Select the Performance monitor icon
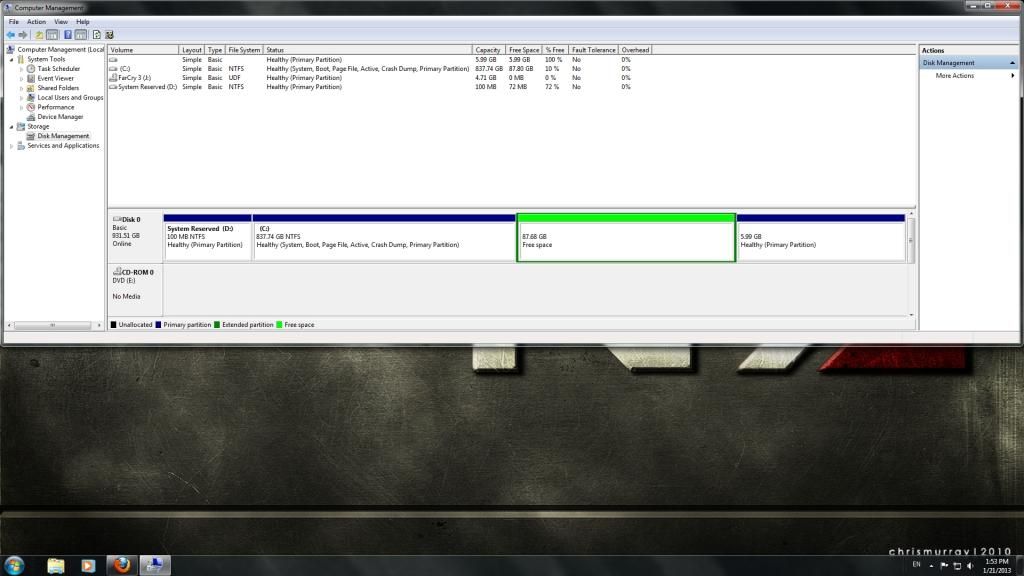The height and width of the screenshot is (576, 1024). 31,107
